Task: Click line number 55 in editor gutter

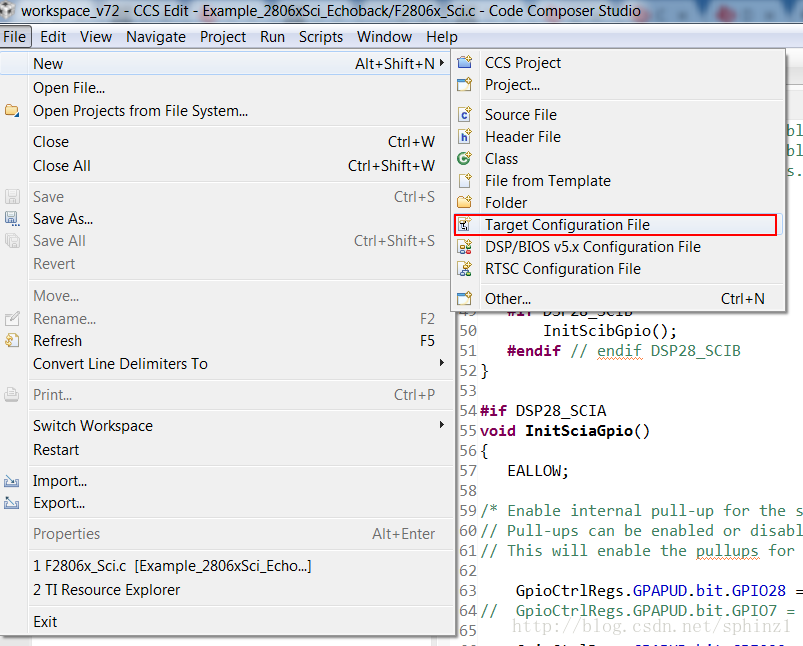Action: [x=468, y=431]
